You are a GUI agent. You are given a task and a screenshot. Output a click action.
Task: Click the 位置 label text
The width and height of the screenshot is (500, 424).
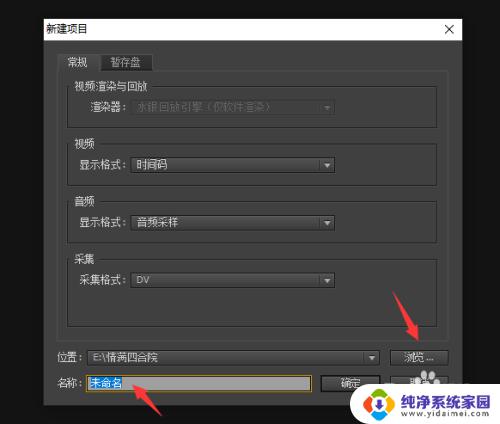click(x=69, y=357)
